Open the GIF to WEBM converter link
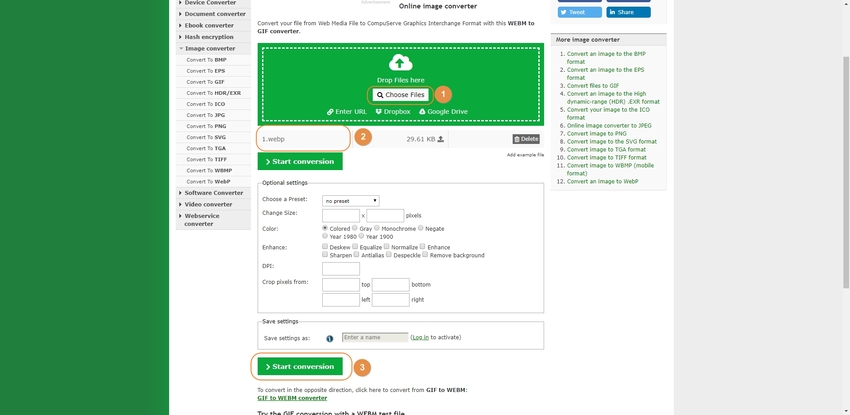This screenshot has width=850, height=415. point(292,398)
